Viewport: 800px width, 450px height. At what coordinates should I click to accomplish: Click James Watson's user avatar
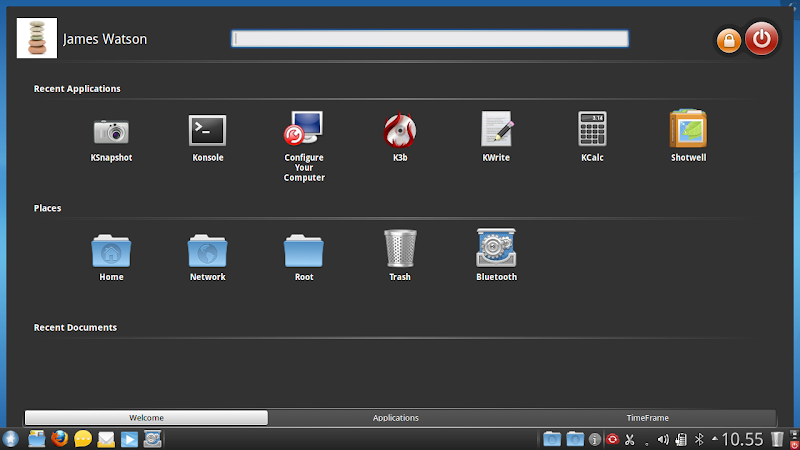[x=37, y=38]
